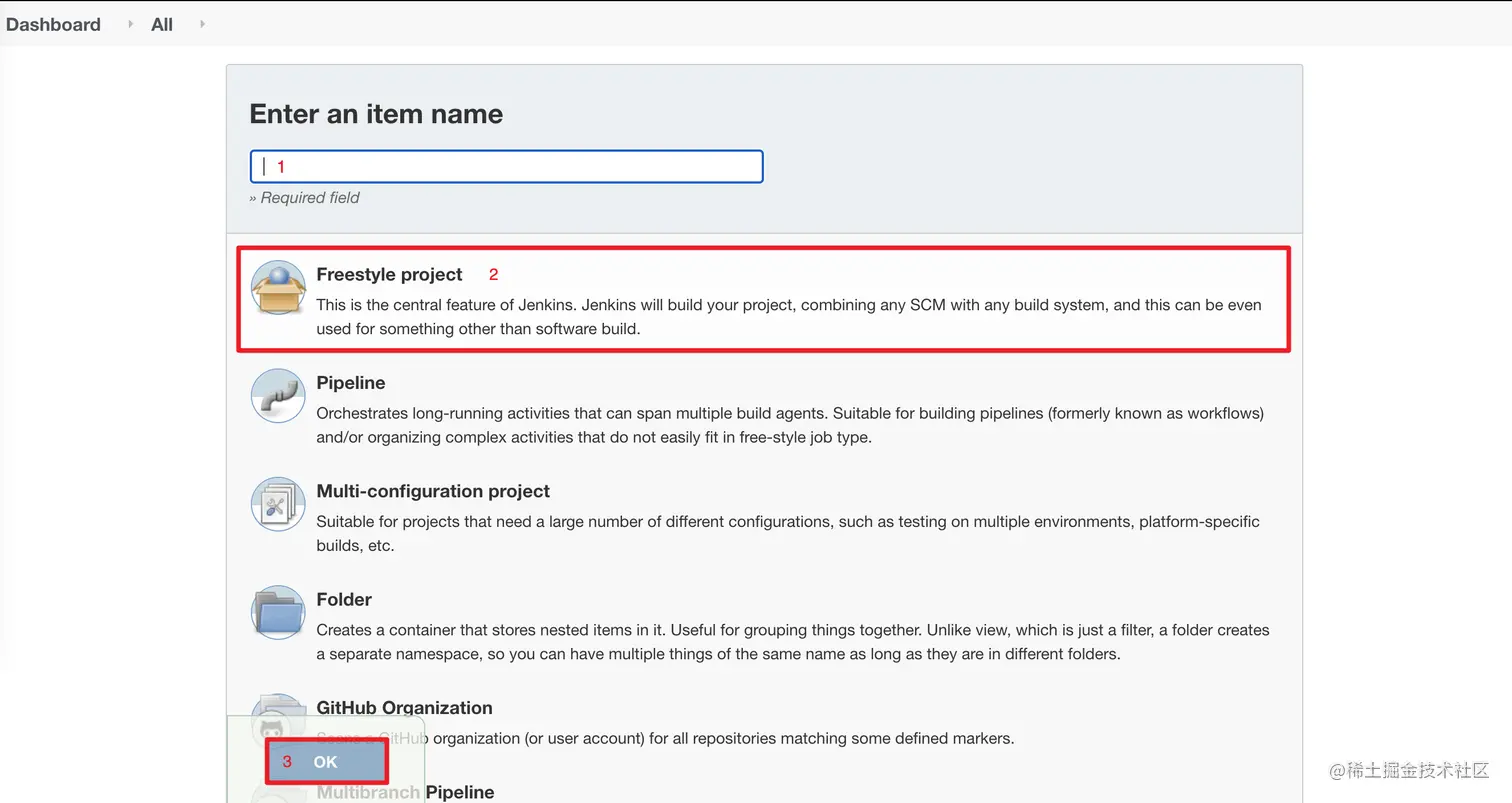Select the Pipeline item title
Viewport: 1512px width, 803px height.
[x=351, y=383]
